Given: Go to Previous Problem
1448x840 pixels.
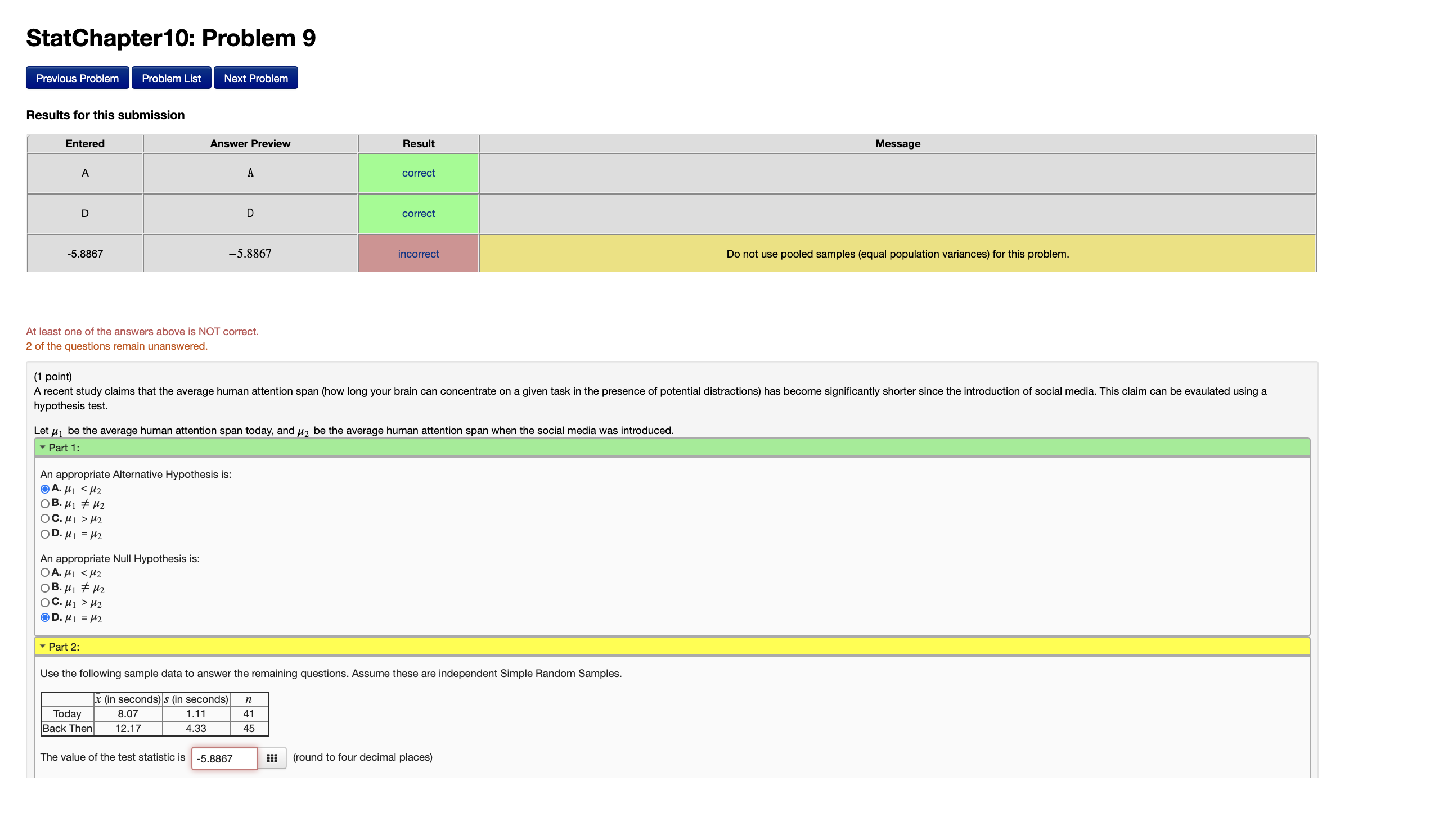Looking at the screenshot, I should point(78,78).
